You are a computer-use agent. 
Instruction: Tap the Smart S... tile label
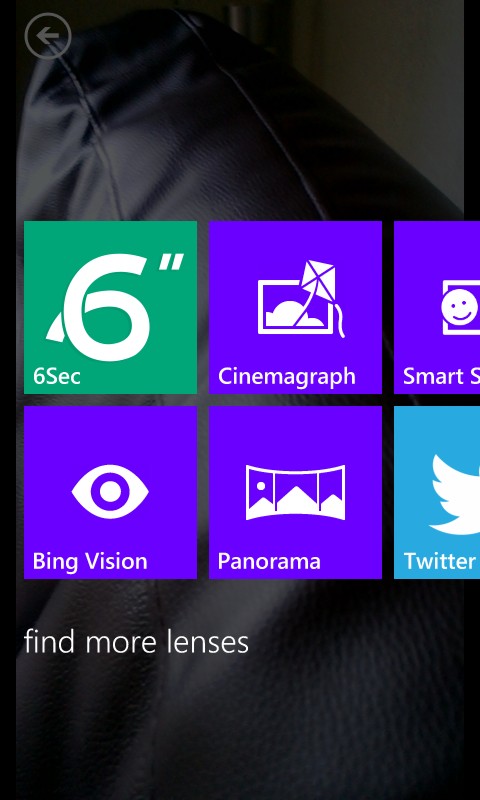coord(441,377)
